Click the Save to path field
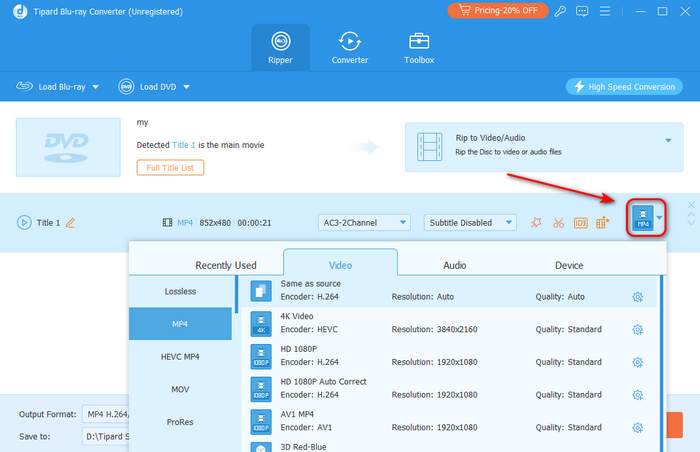Image resolution: width=700 pixels, height=452 pixels. [106, 436]
